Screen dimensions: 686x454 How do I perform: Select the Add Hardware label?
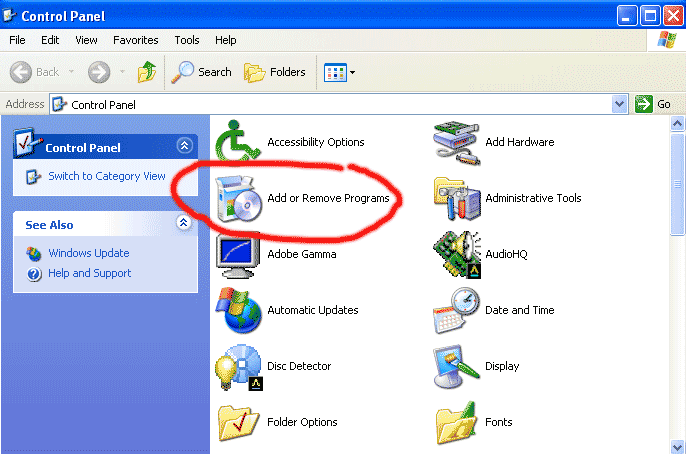point(520,142)
